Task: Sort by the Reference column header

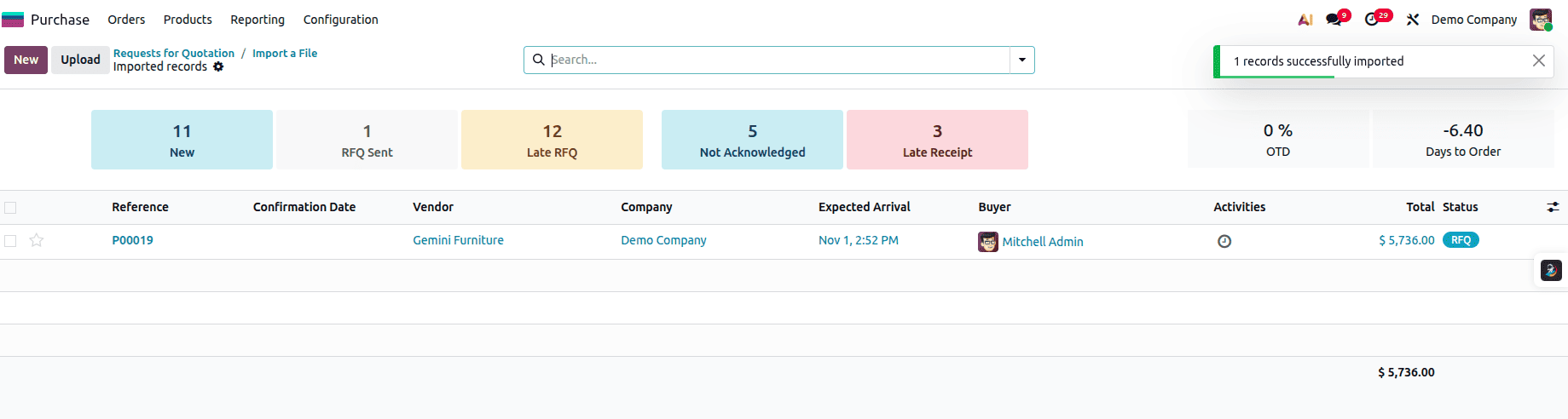Action: tap(140, 207)
